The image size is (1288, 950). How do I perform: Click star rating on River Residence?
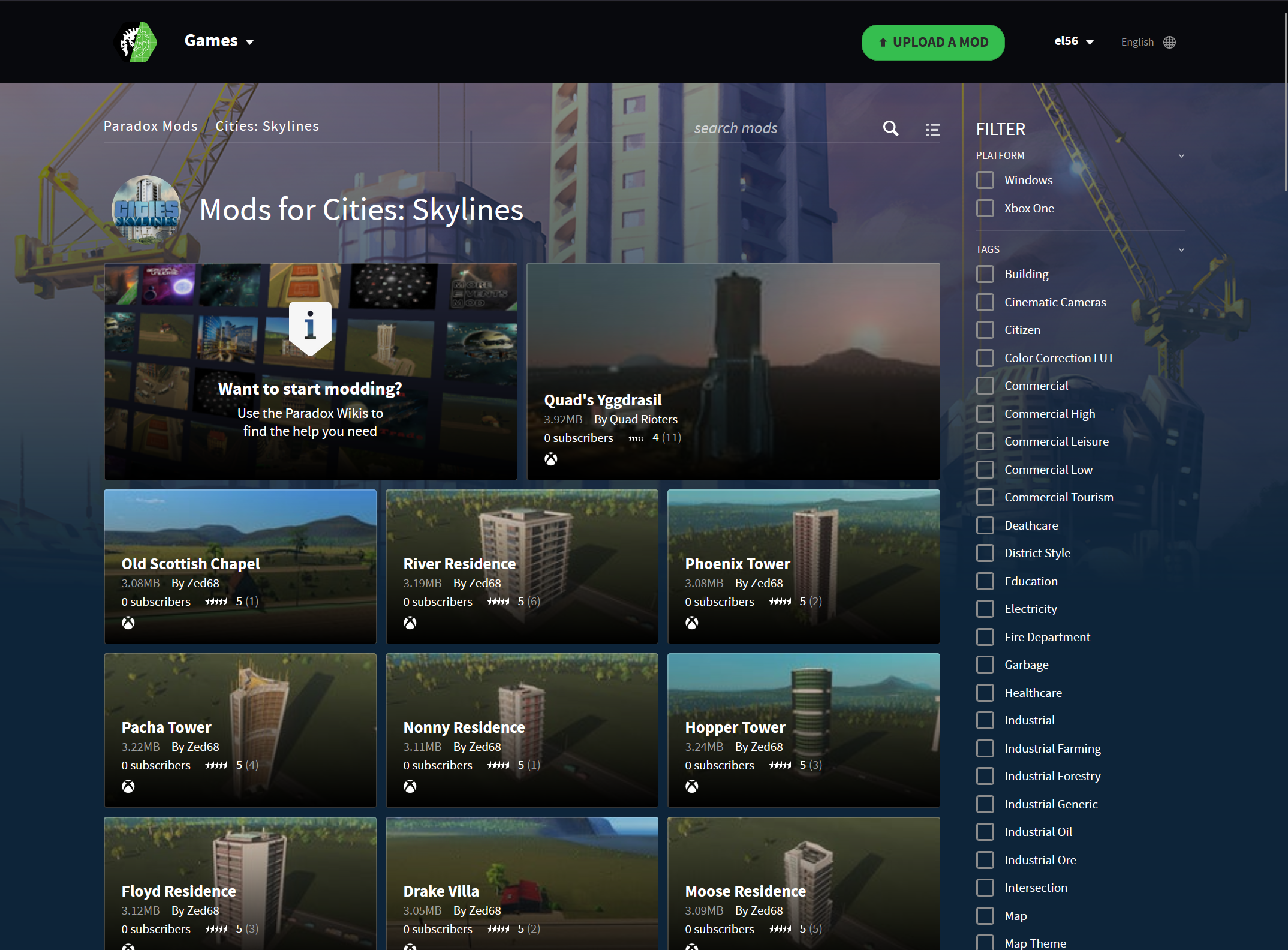(498, 602)
